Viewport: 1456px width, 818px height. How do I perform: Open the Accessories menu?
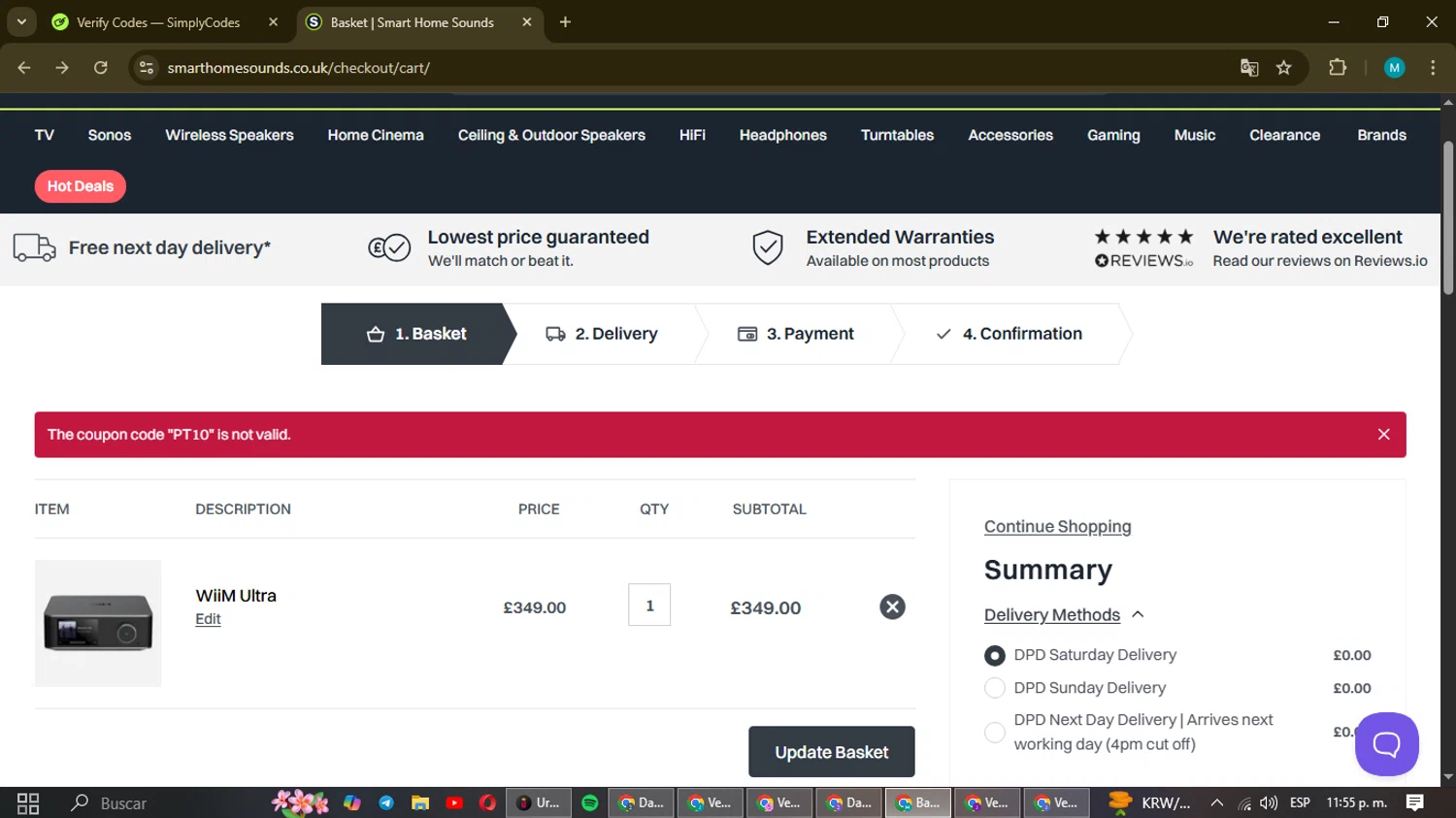tap(1010, 135)
